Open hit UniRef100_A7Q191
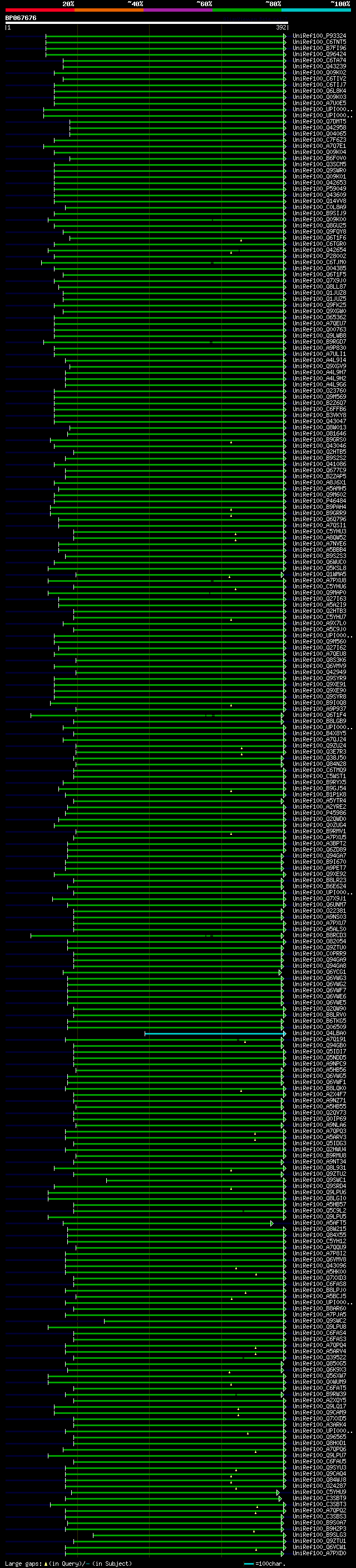This screenshot has width=356, height=1568. [x=319, y=1040]
